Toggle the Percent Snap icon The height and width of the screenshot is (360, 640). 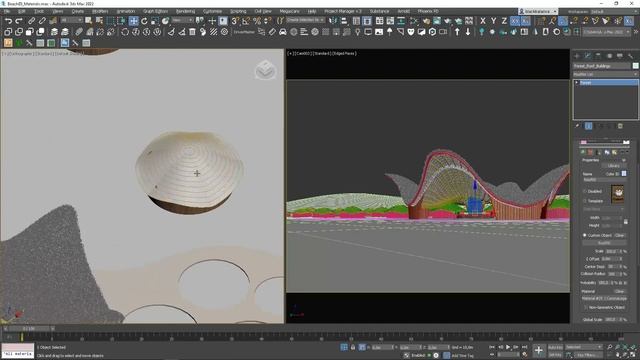click(257, 21)
